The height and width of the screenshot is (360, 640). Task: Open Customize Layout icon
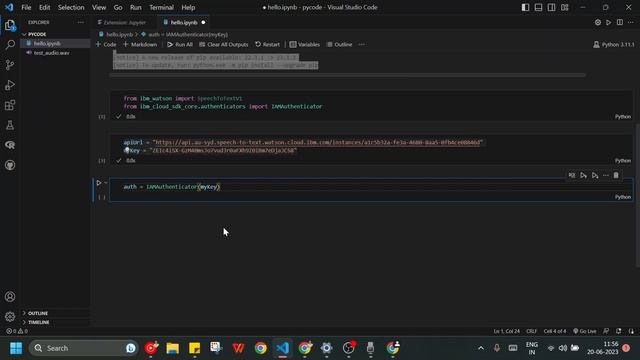[564, 7]
